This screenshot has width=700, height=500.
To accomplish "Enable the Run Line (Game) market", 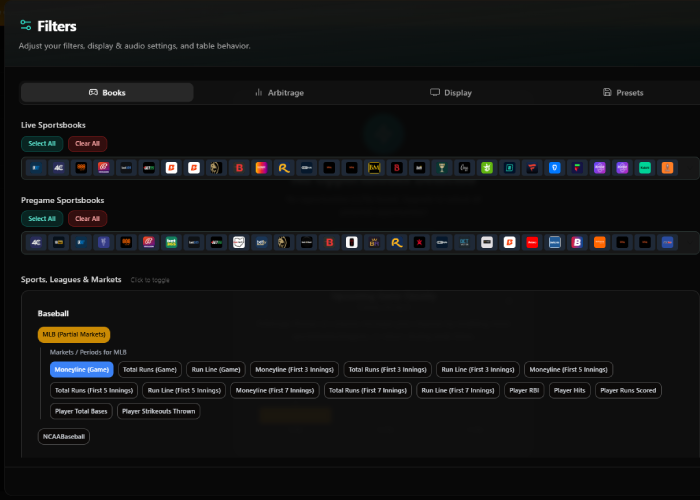I will 216,370.
